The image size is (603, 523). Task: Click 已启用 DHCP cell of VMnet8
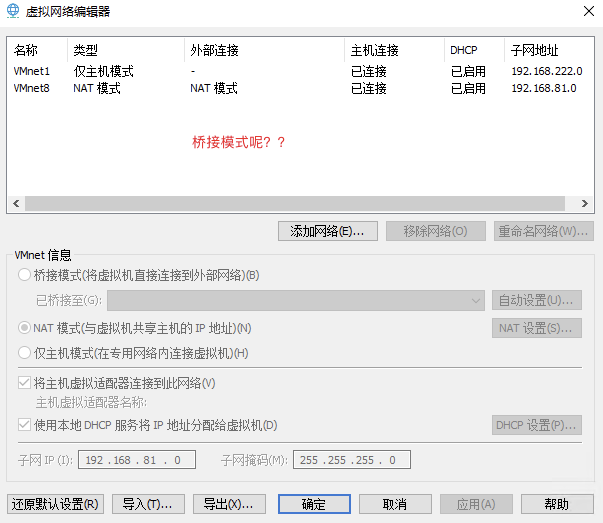468,88
